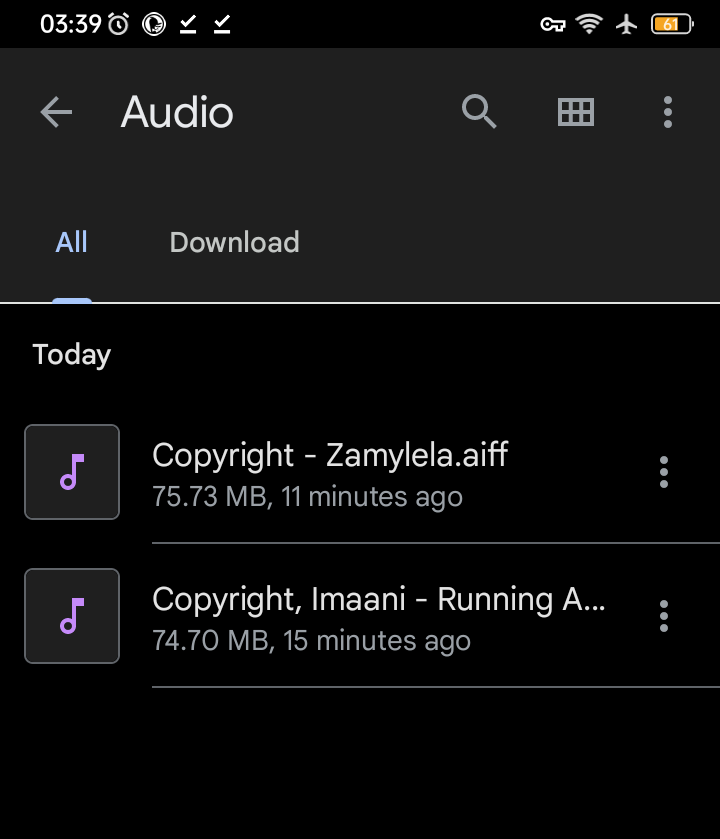This screenshot has width=720, height=839.
Task: Play Copyright, Imaani - Running audio file
Action: pos(378,600)
